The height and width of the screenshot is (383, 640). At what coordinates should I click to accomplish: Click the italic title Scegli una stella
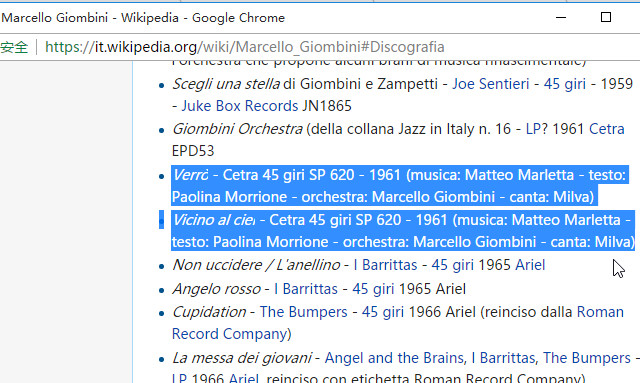(226, 84)
